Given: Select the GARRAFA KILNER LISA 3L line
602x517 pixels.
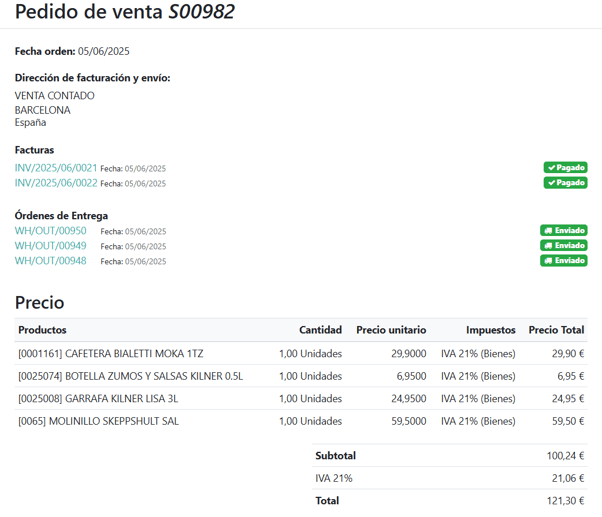Looking at the screenshot, I should tap(98, 399).
